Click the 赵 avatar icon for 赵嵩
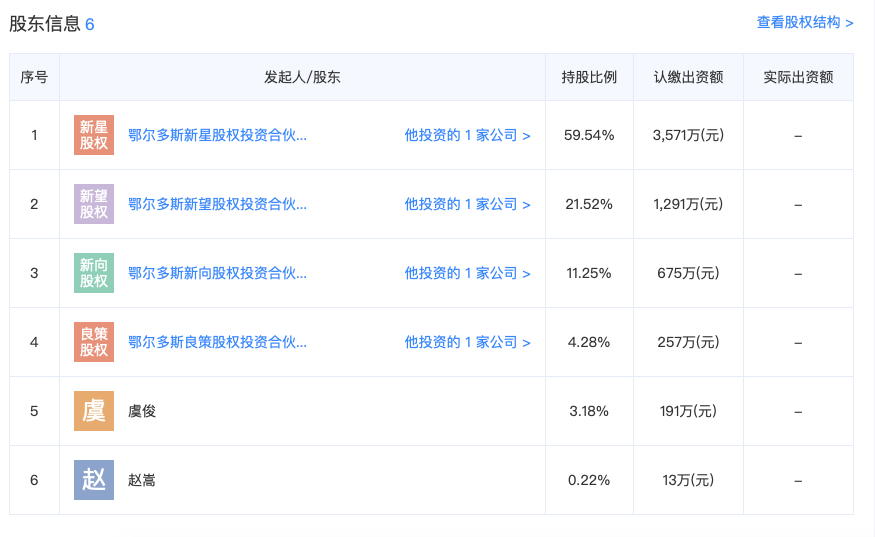Image resolution: width=875 pixels, height=537 pixels. (x=94, y=480)
